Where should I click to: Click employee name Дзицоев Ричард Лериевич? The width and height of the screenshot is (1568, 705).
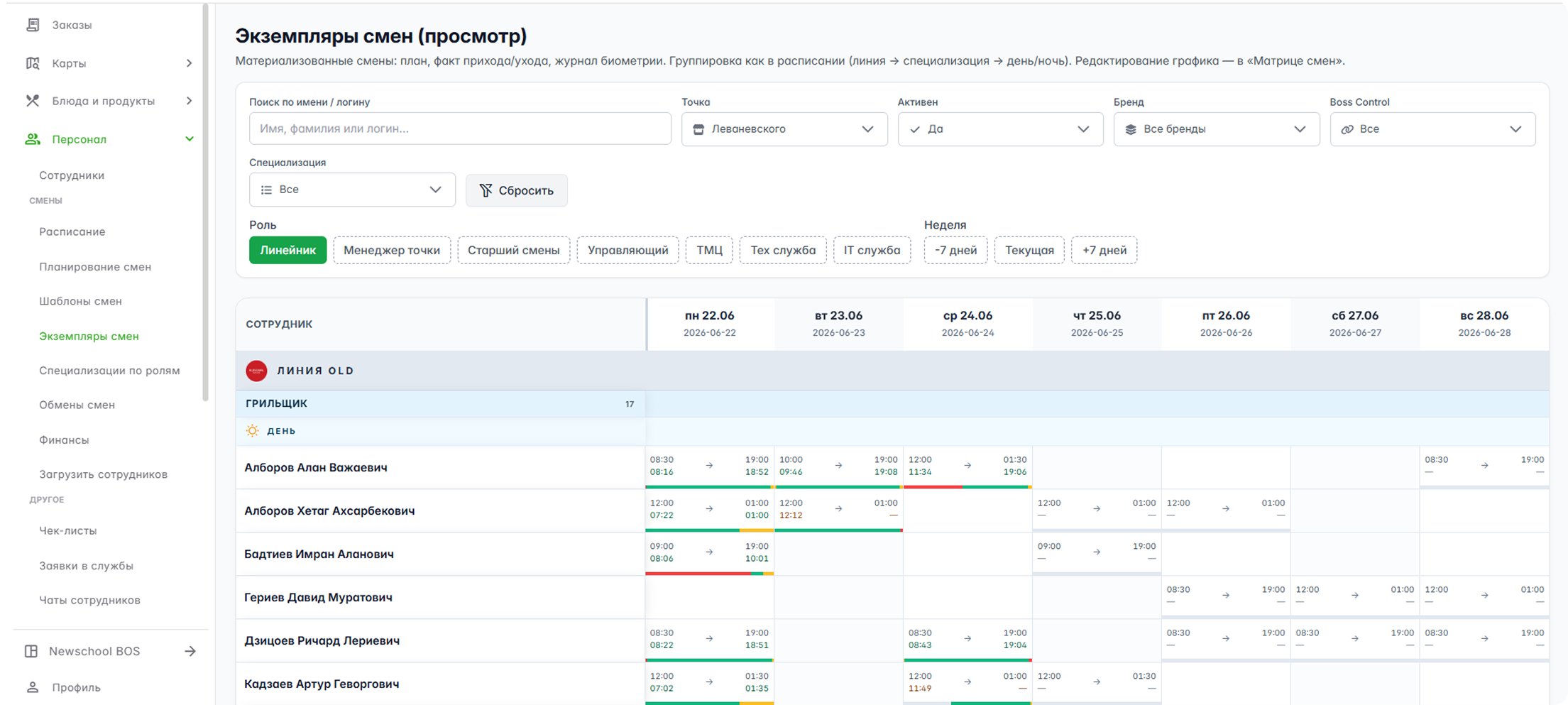pos(322,640)
